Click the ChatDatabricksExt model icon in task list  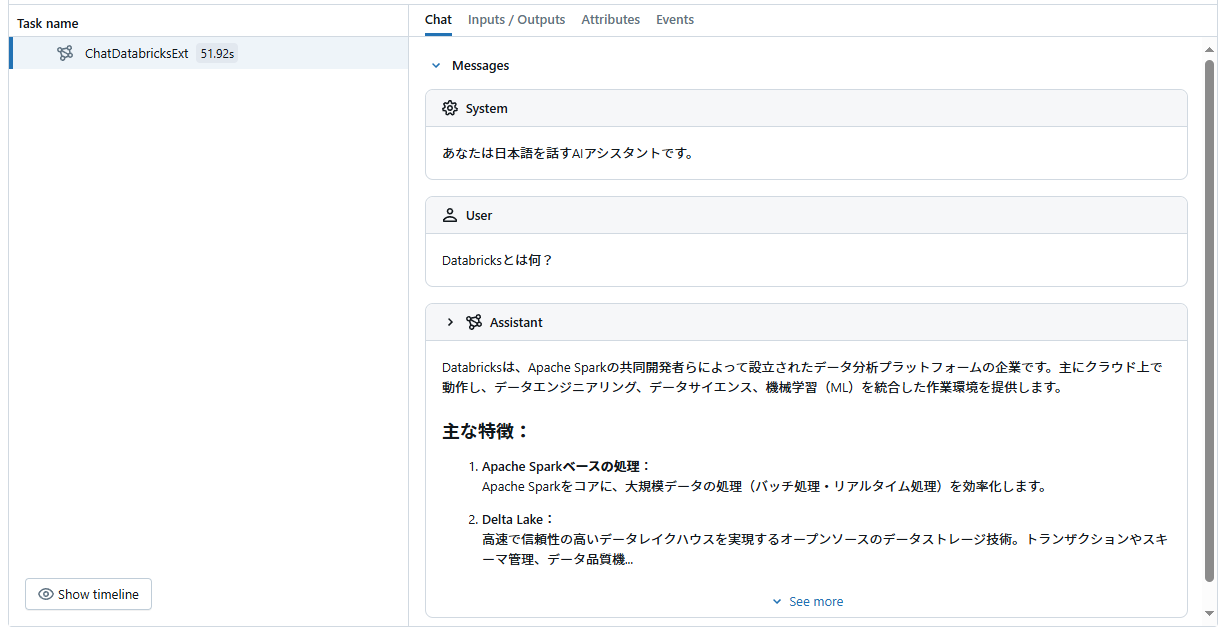(x=65, y=54)
